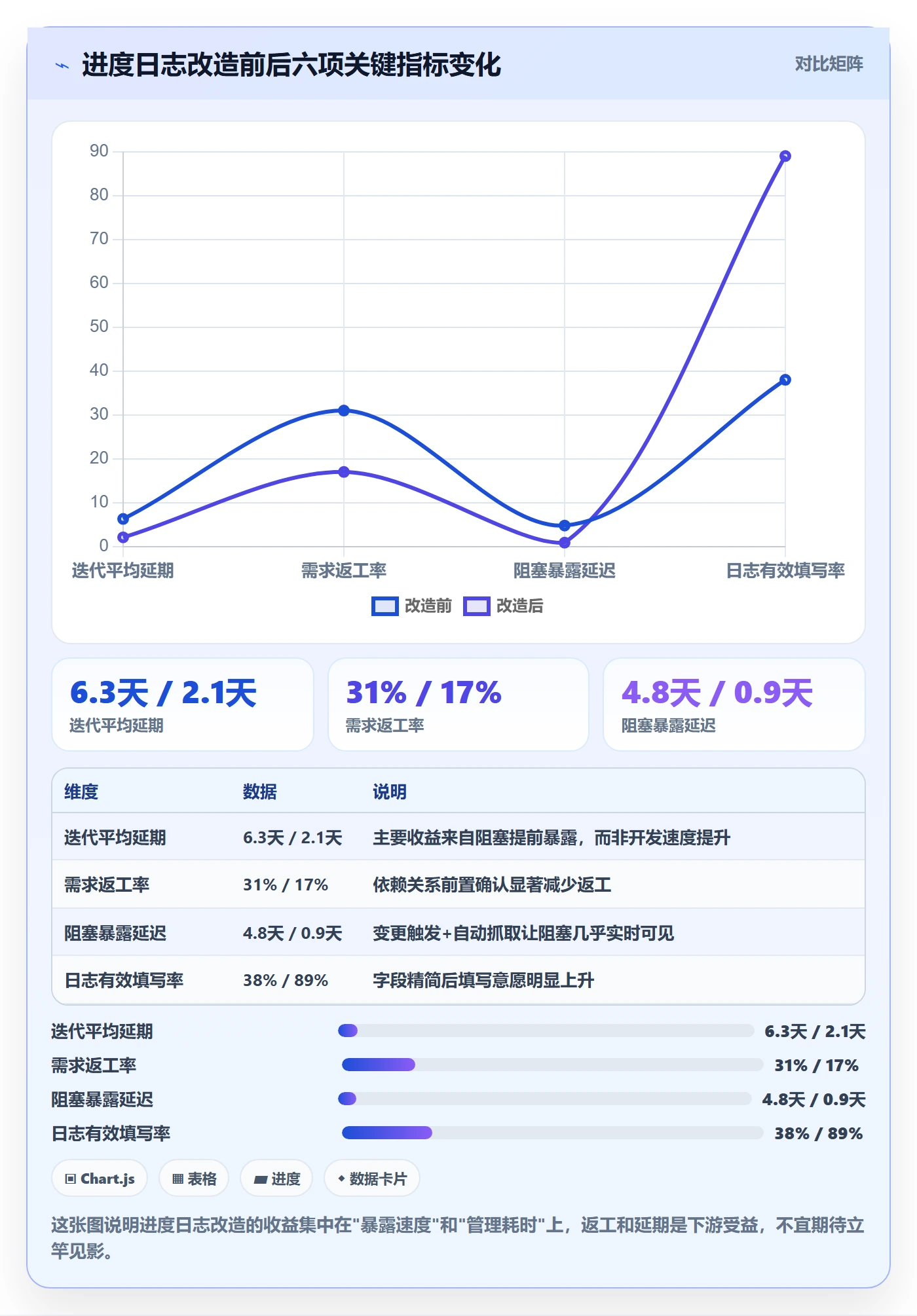The image size is (917, 1316).
Task: Select the Chart.js tag label
Action: [107, 1179]
